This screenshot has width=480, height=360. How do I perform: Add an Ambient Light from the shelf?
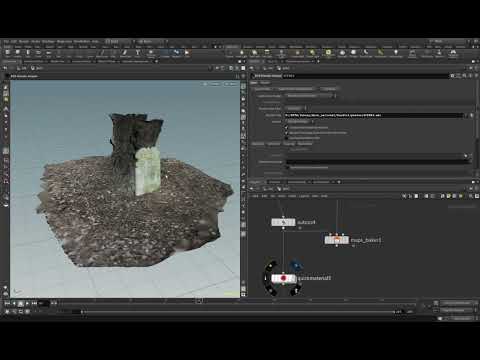(396, 53)
